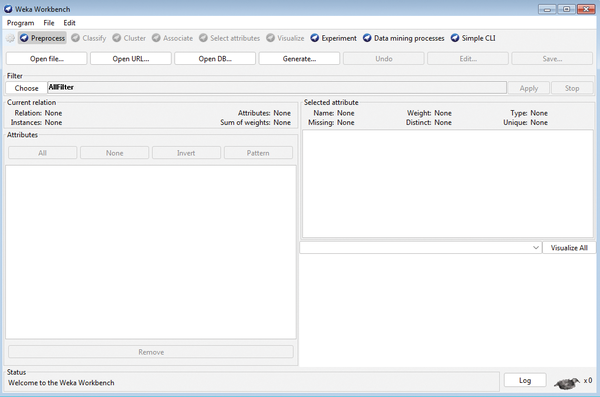This screenshot has width=600, height=397.
Task: Click the Weka bird icon in status bar
Action: [x=567, y=383]
